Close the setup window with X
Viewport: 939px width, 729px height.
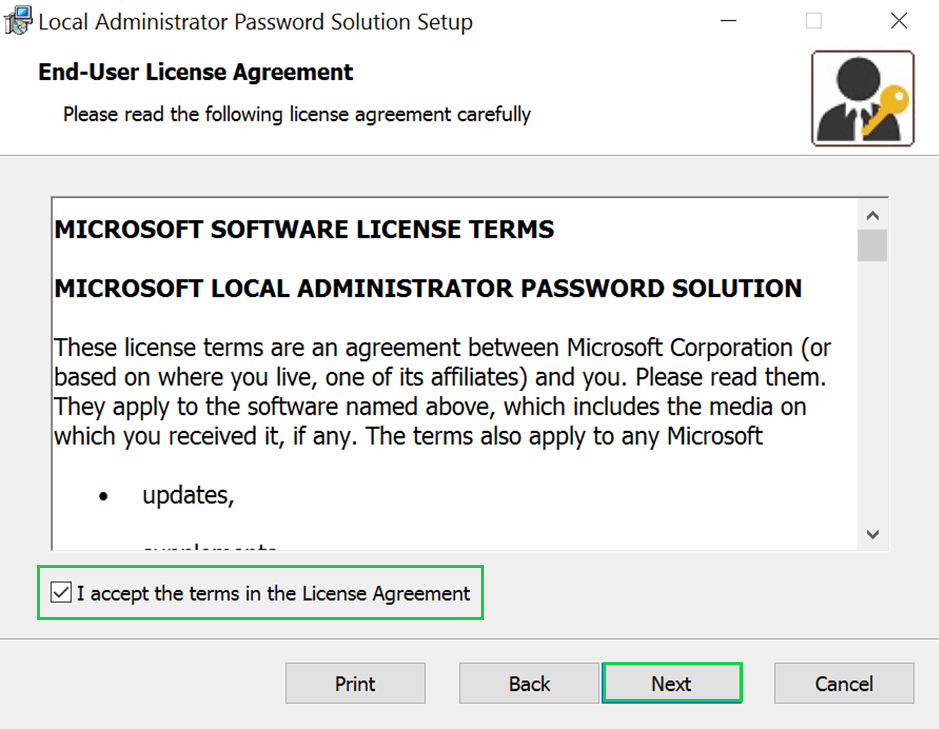click(x=898, y=21)
